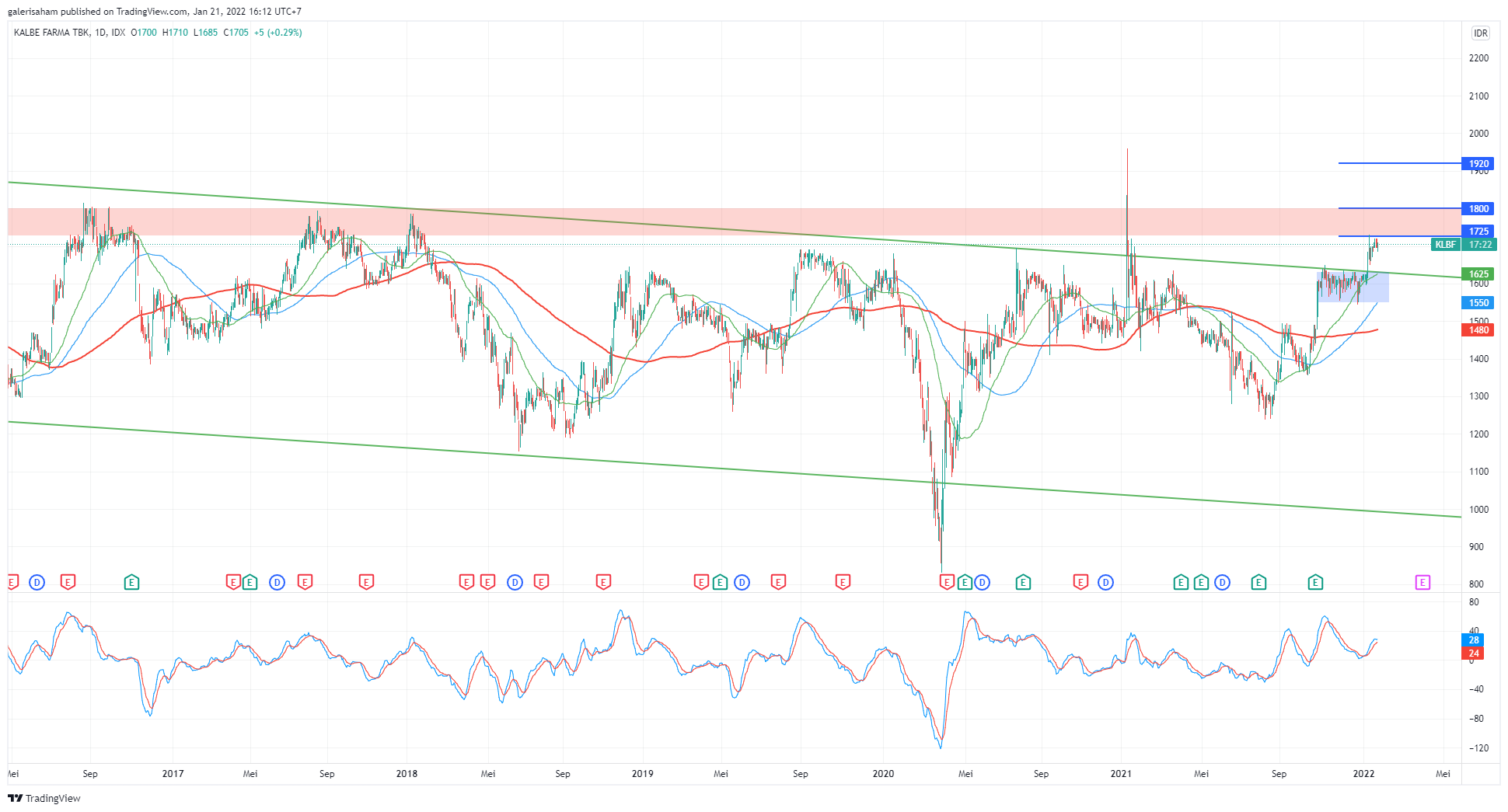Click the blue 1550 moving average label
Image resolution: width=1508 pixels, height=812 pixels.
(1478, 303)
